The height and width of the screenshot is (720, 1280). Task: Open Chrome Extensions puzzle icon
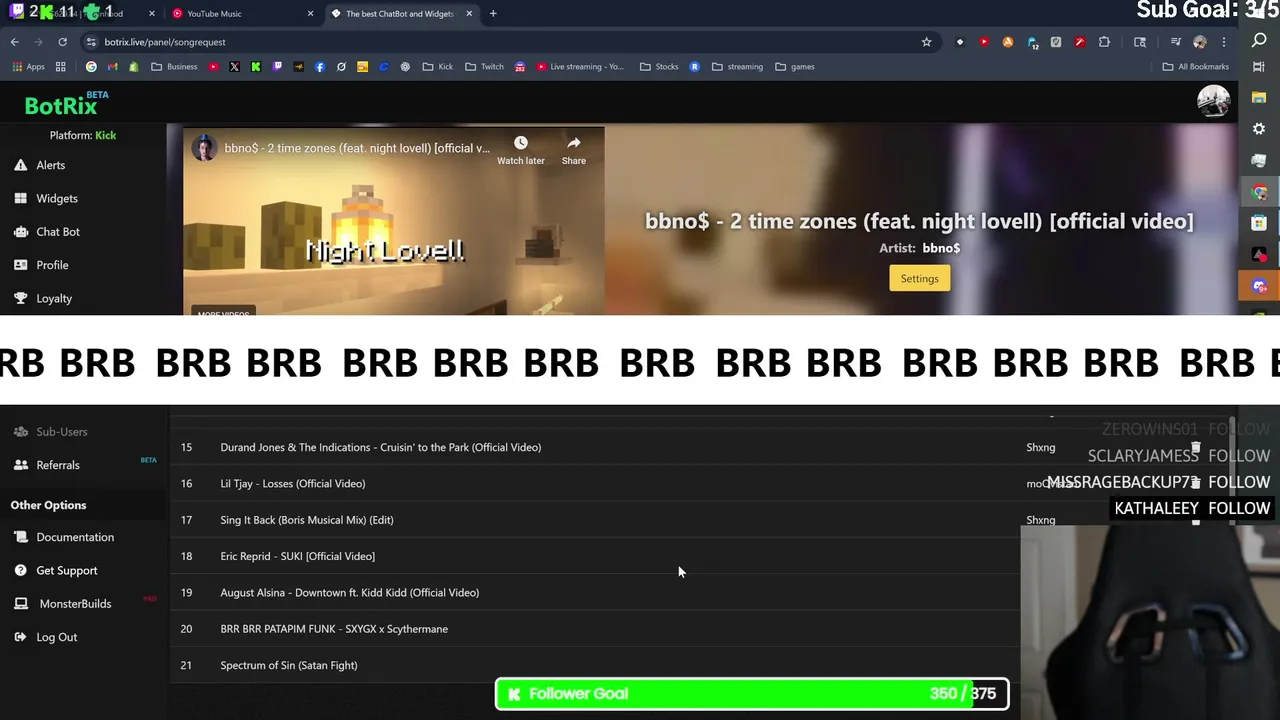(1104, 42)
